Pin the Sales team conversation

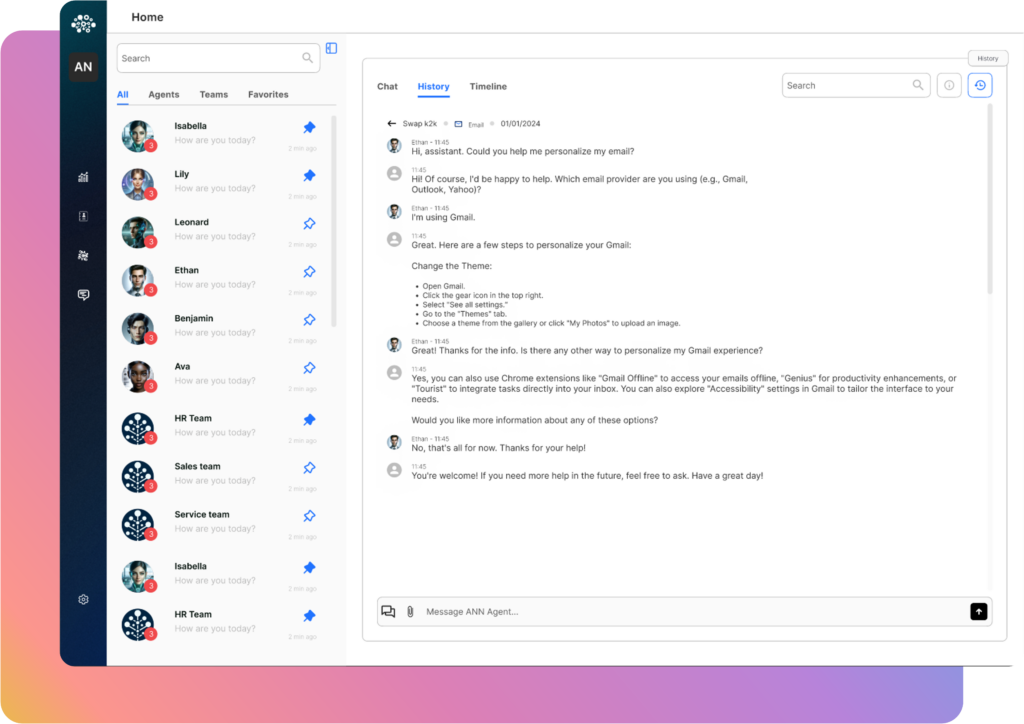coord(310,467)
